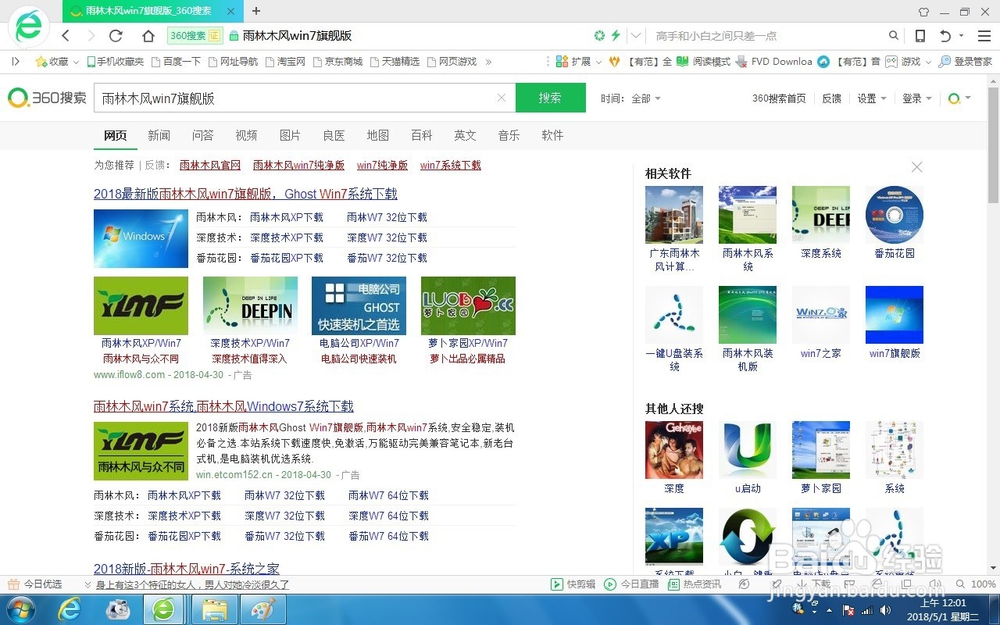Toggle the lightning speed-mode icon in address bar
Screen dimensions: 1000x625
click(x=616, y=34)
